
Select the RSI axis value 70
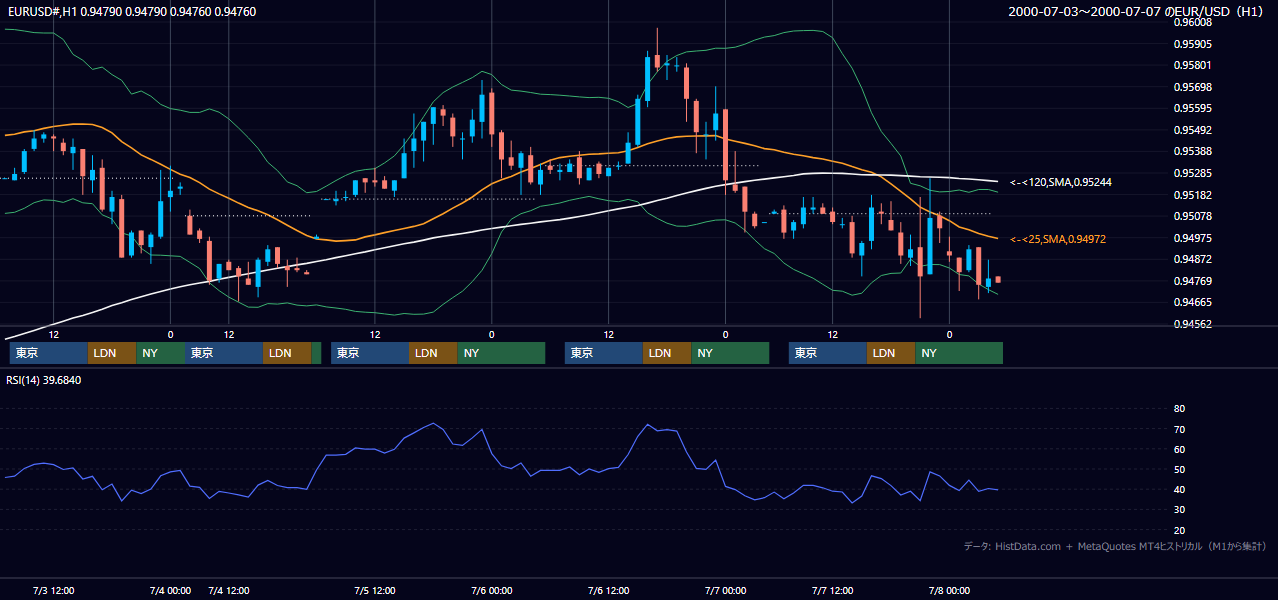[1179, 429]
